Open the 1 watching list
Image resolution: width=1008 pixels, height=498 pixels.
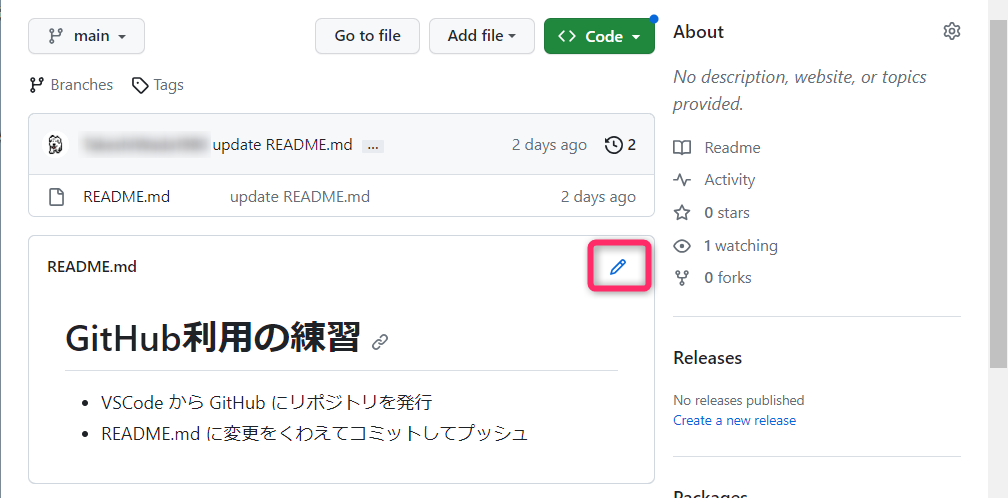tap(740, 246)
